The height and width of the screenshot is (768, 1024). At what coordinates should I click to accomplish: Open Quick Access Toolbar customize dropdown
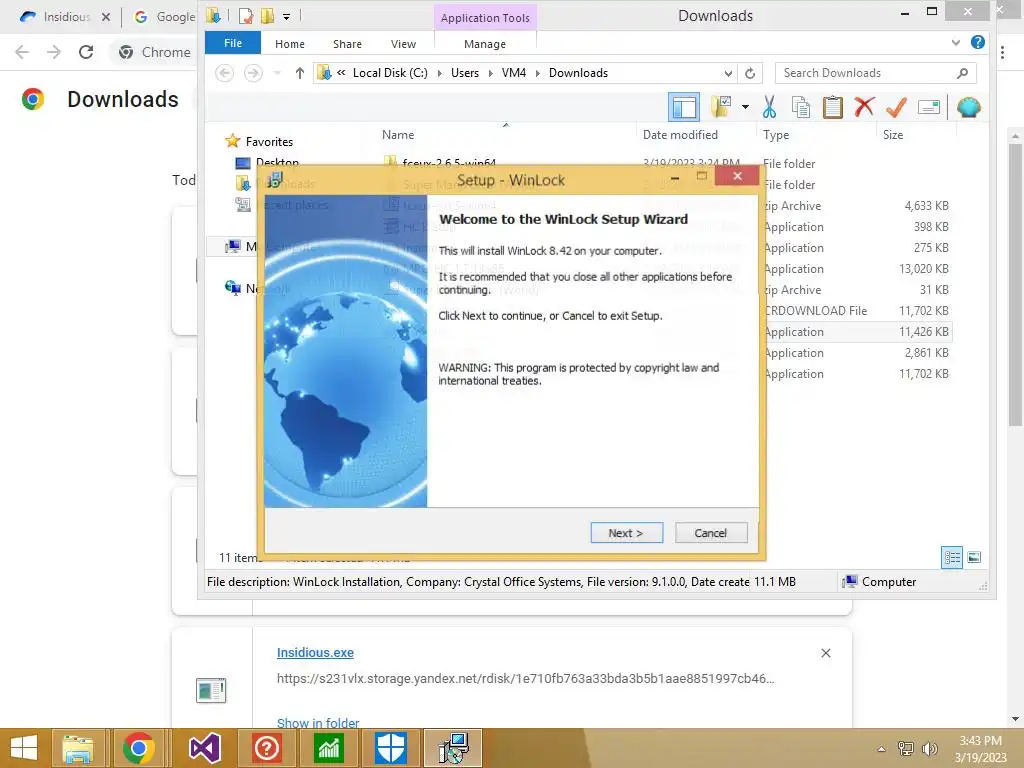(x=286, y=16)
